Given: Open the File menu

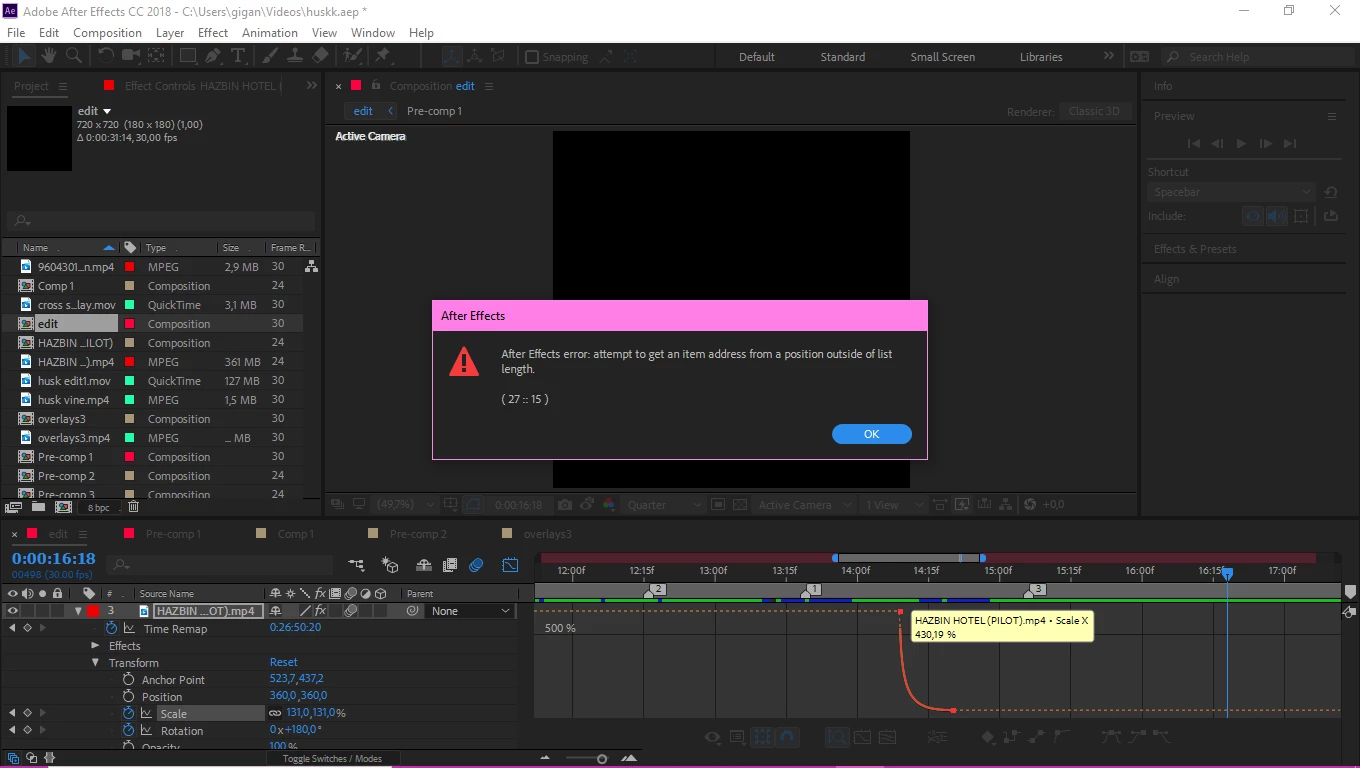Looking at the screenshot, I should [16, 32].
